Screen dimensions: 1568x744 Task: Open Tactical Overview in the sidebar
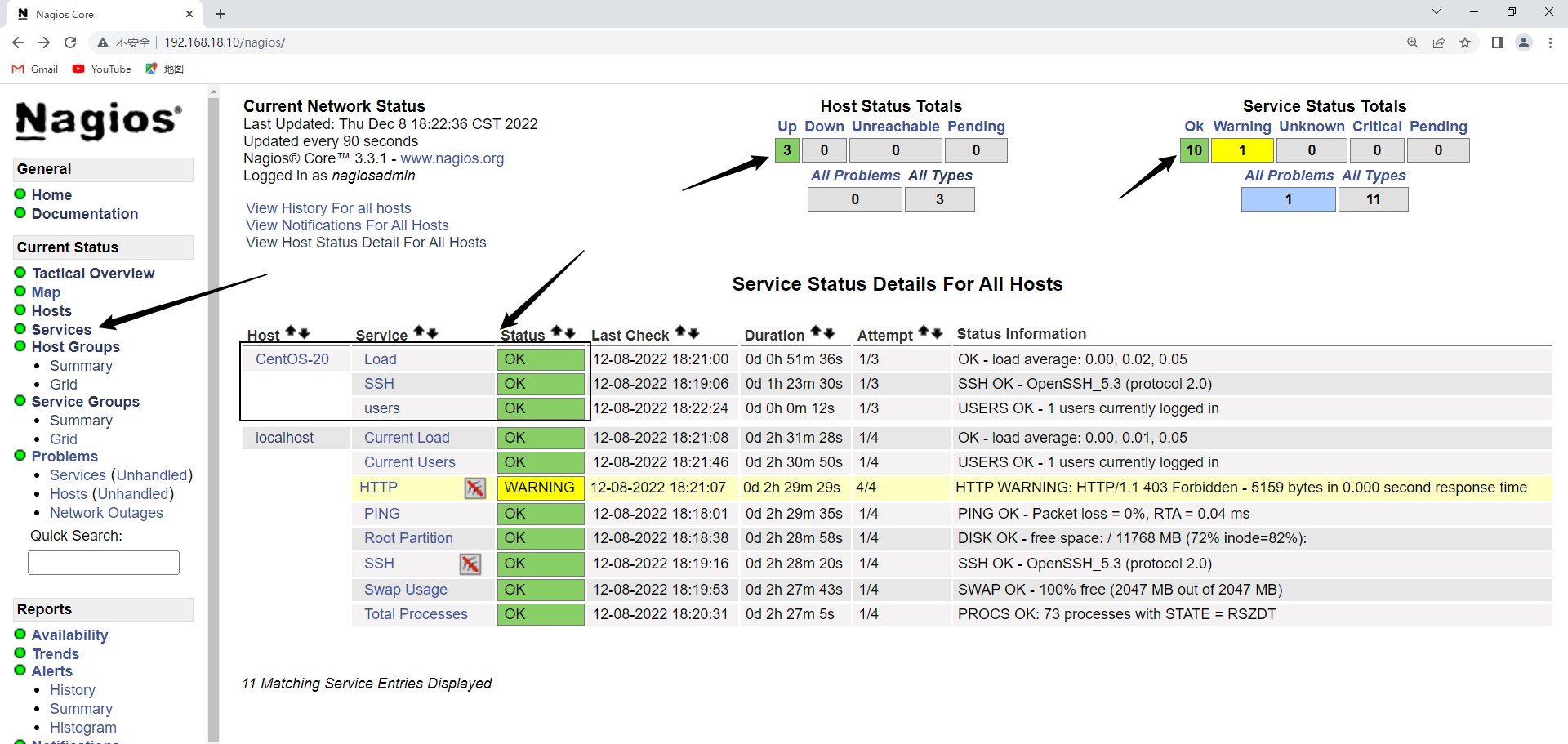tap(93, 274)
